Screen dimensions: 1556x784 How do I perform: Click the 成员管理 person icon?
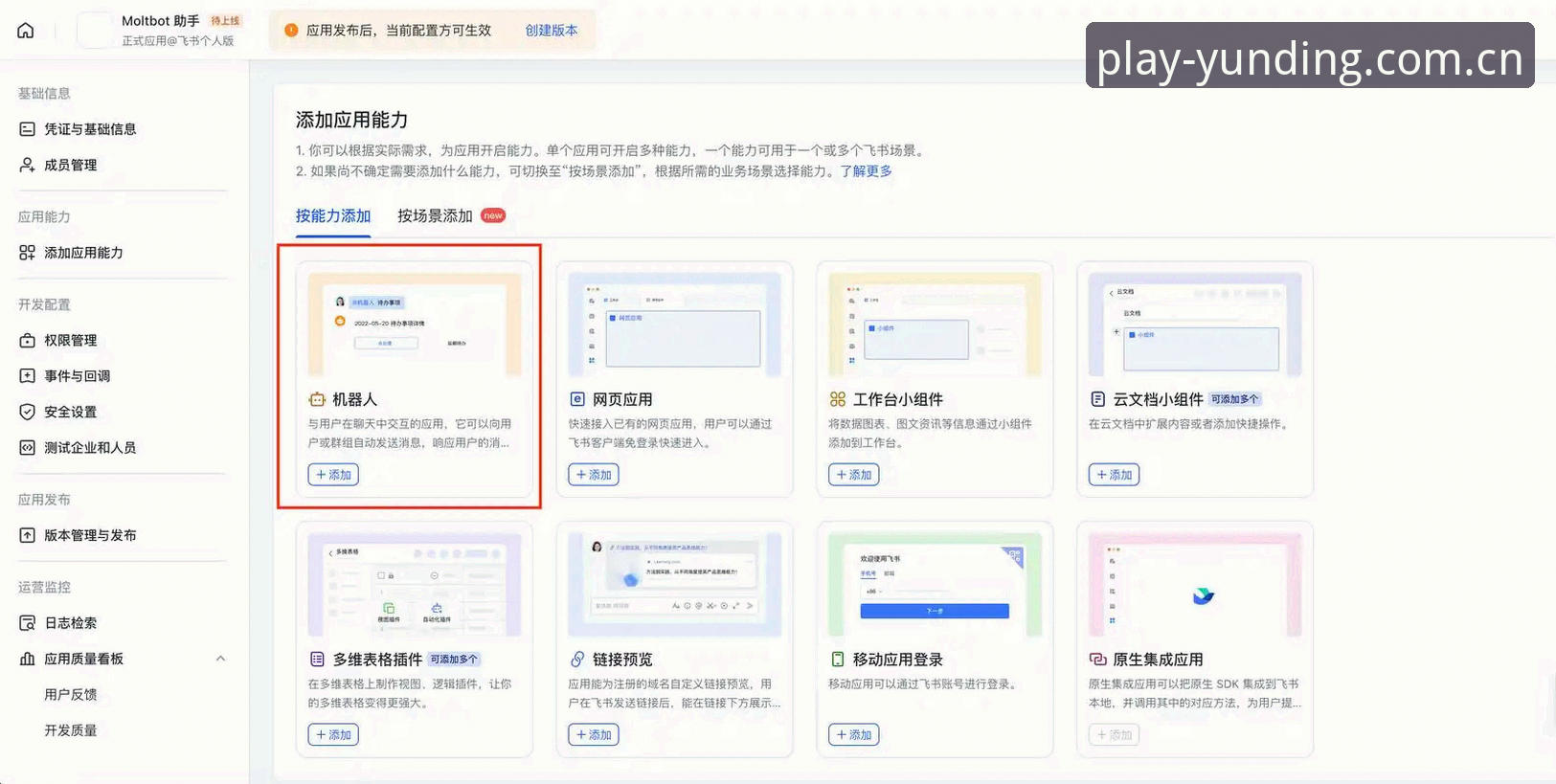tap(27, 165)
